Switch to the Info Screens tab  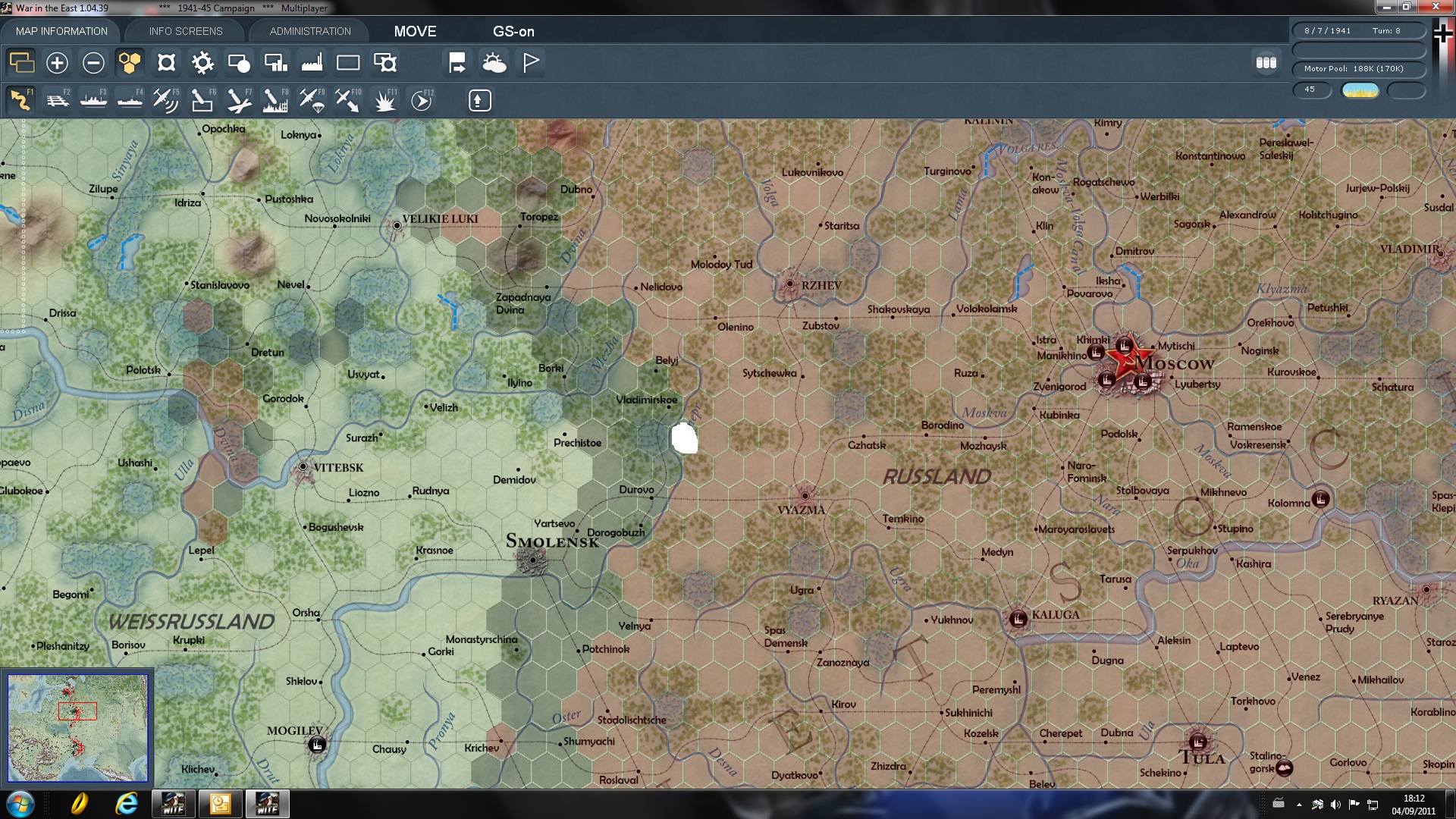(186, 31)
